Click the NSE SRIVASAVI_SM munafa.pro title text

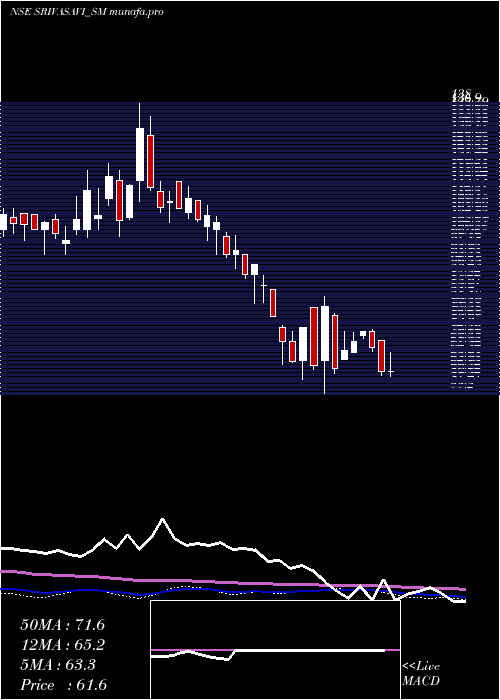87,12
